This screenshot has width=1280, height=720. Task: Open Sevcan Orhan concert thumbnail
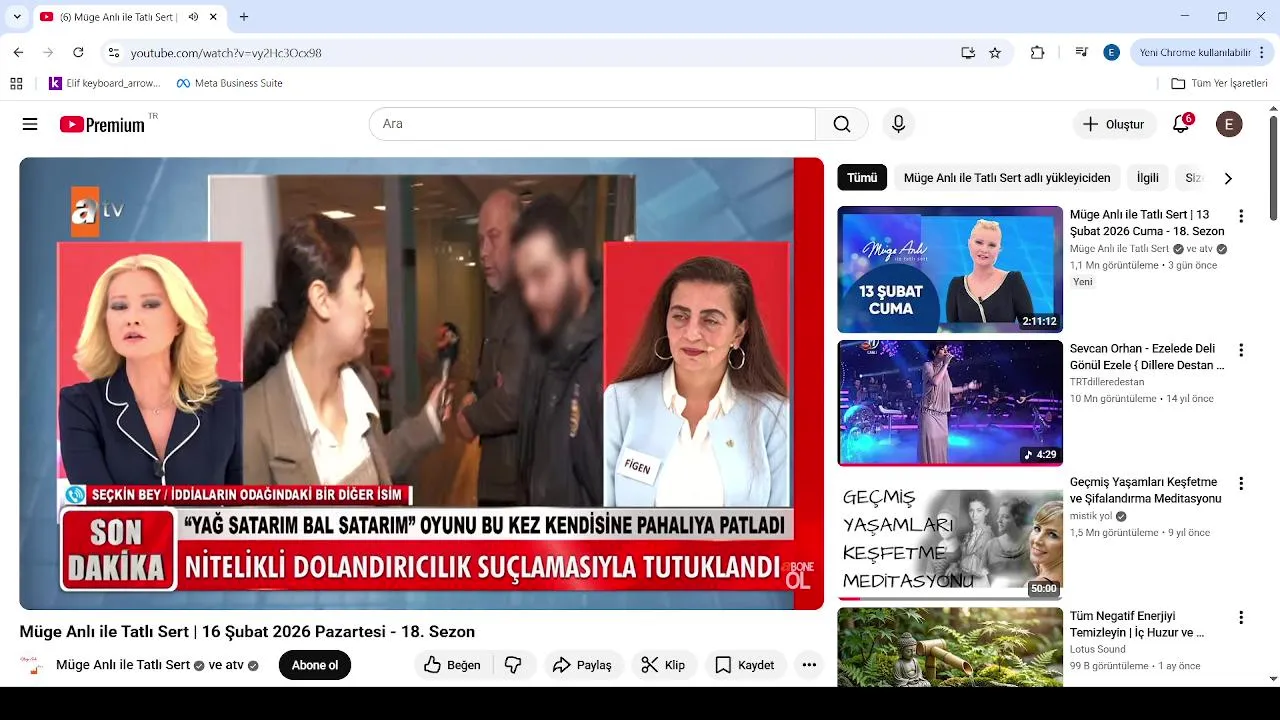point(950,403)
